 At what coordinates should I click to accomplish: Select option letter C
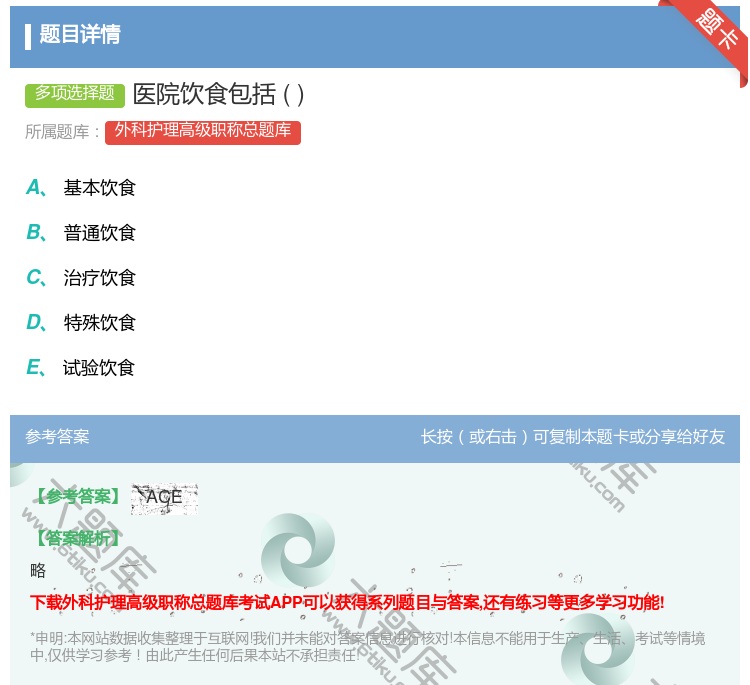point(34,278)
